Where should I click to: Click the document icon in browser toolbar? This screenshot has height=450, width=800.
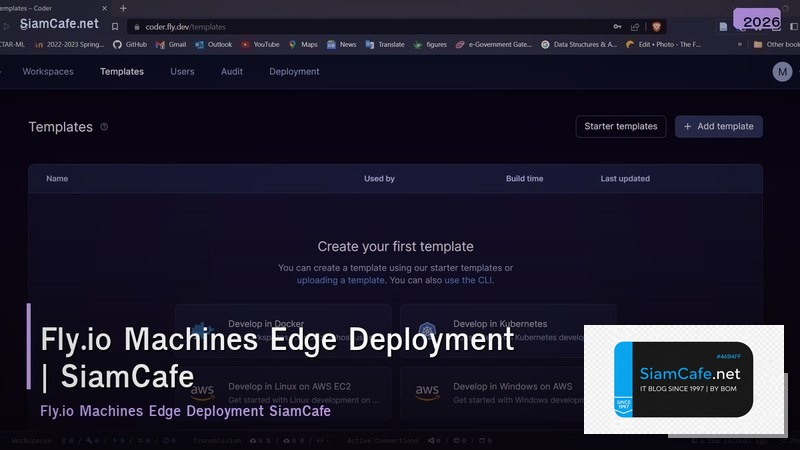[x=723, y=27]
